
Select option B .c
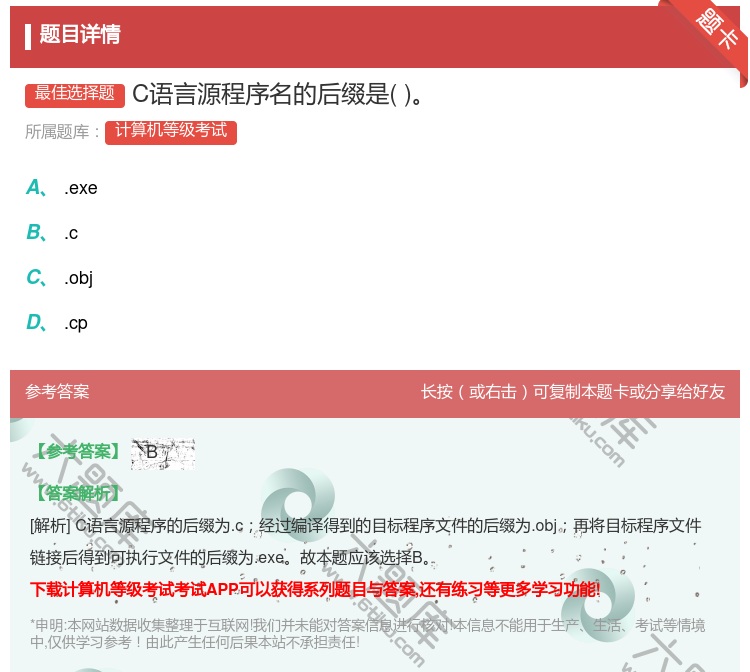pyautogui.click(x=52, y=232)
